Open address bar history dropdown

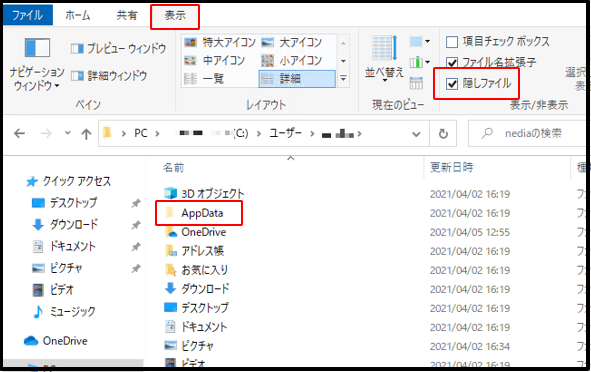[416, 134]
